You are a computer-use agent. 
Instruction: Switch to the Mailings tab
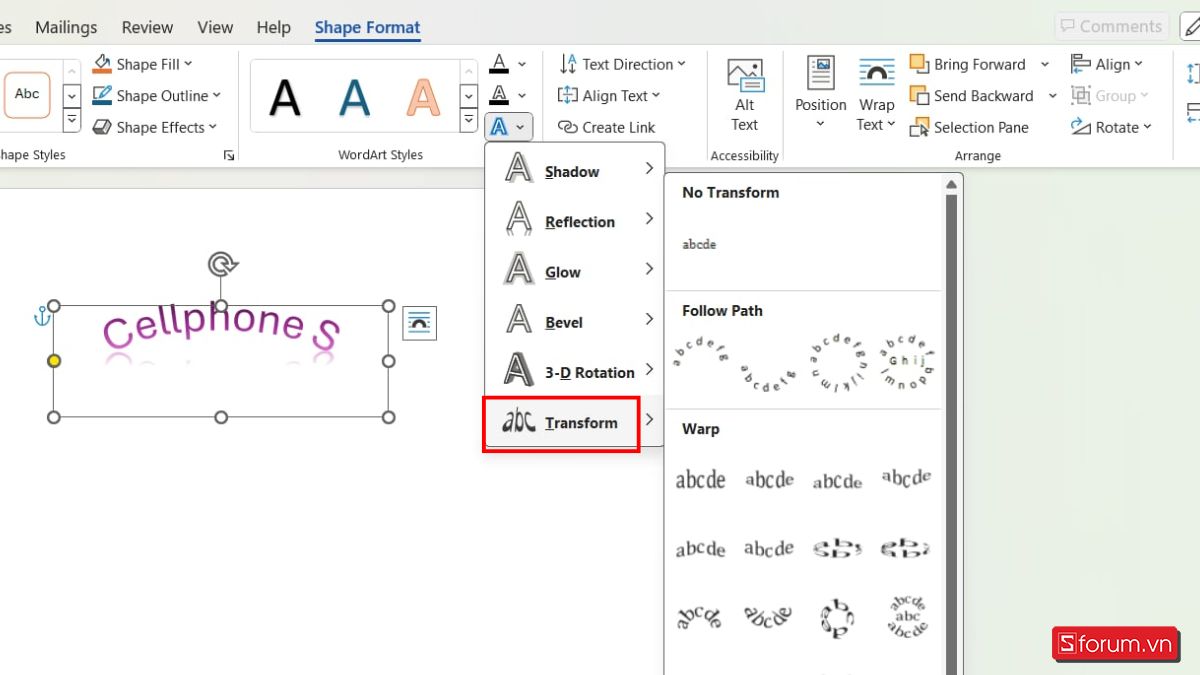[66, 27]
